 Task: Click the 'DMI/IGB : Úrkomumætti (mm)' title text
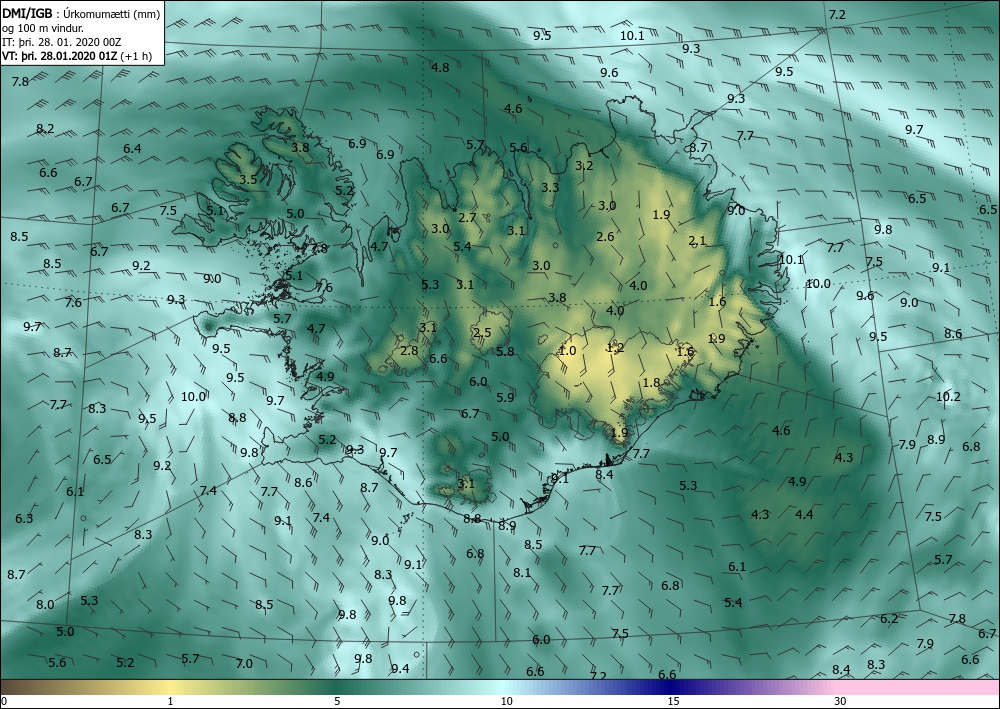click(x=80, y=14)
